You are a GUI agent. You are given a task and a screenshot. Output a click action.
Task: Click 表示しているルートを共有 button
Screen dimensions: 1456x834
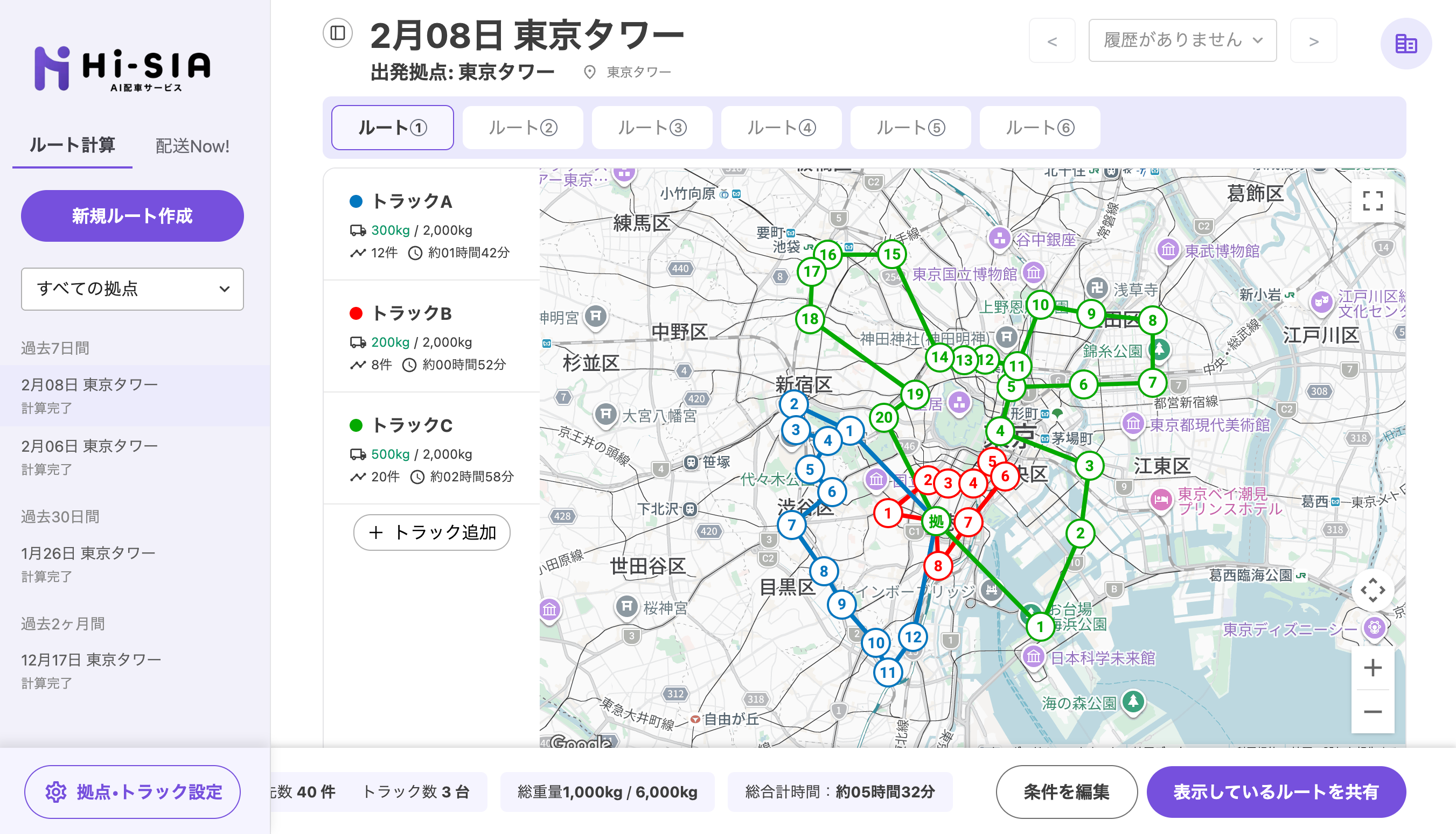pos(1276,791)
